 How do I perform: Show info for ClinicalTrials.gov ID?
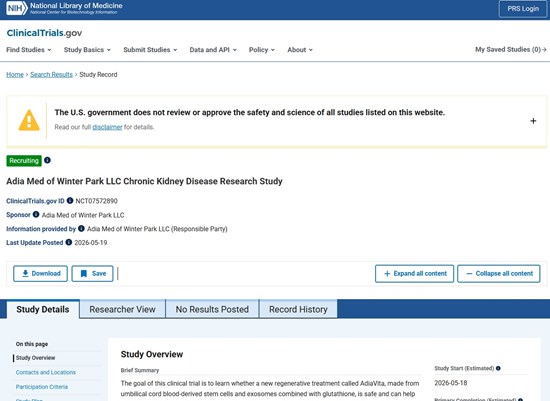click(x=70, y=201)
